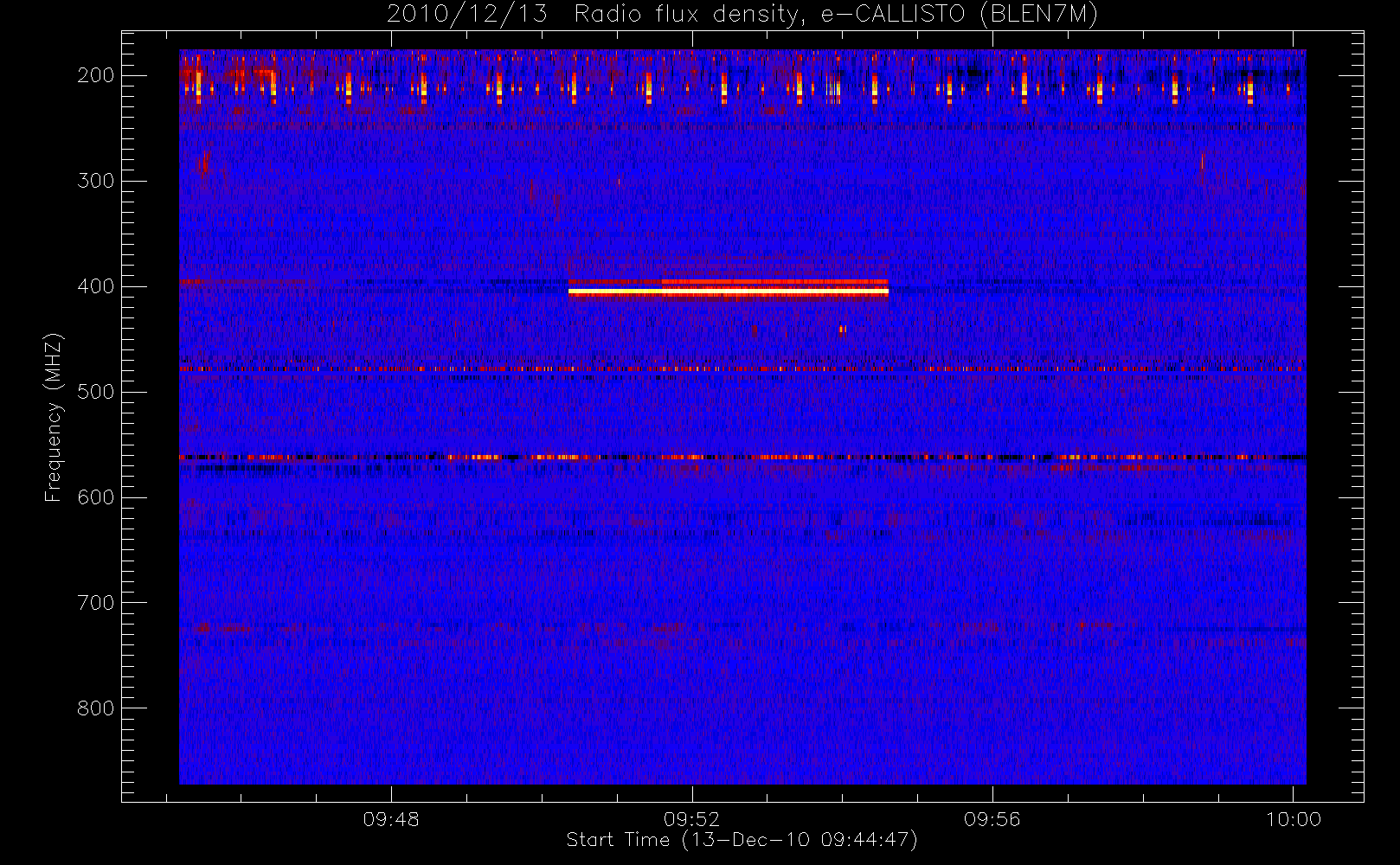Click the Frequency (MHZ) axis label
This screenshot has width=1400, height=865.
54,417
